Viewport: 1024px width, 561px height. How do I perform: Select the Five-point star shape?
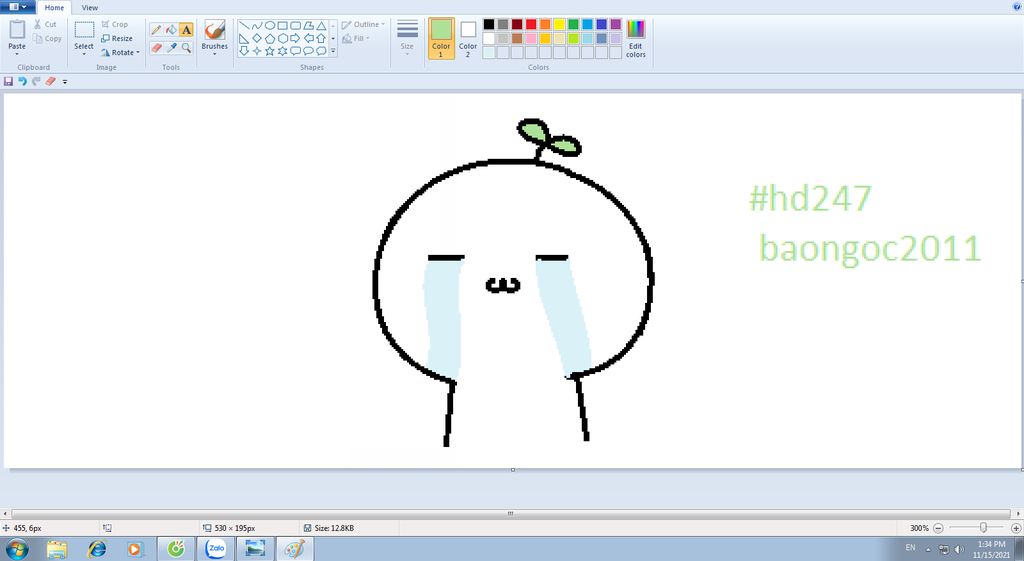click(x=270, y=50)
